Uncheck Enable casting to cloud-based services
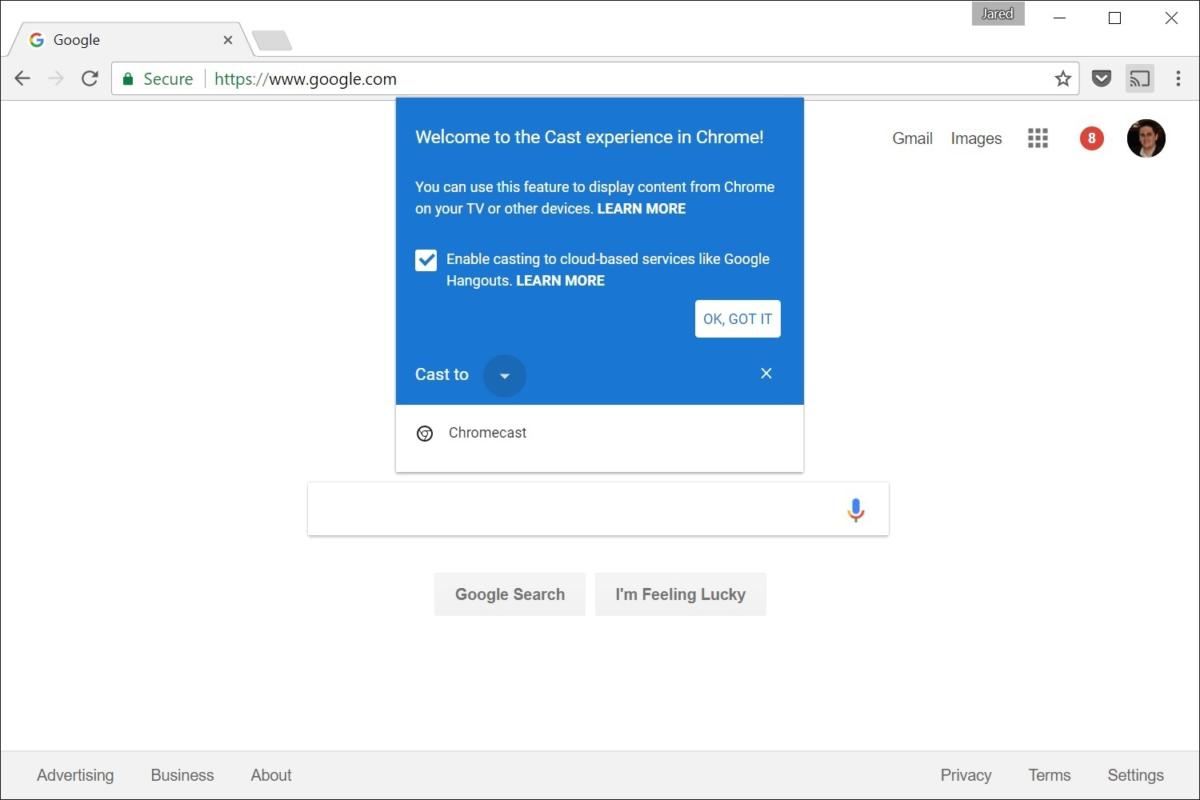The height and width of the screenshot is (800, 1200). point(426,260)
